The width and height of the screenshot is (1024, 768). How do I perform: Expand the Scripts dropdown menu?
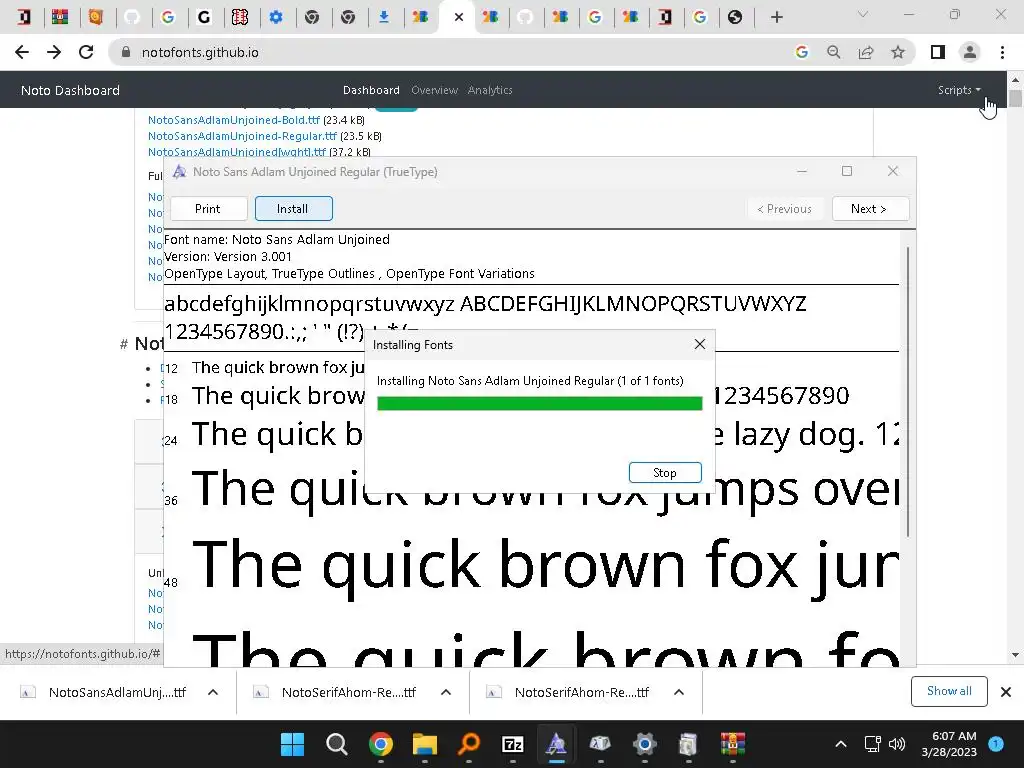(x=959, y=90)
